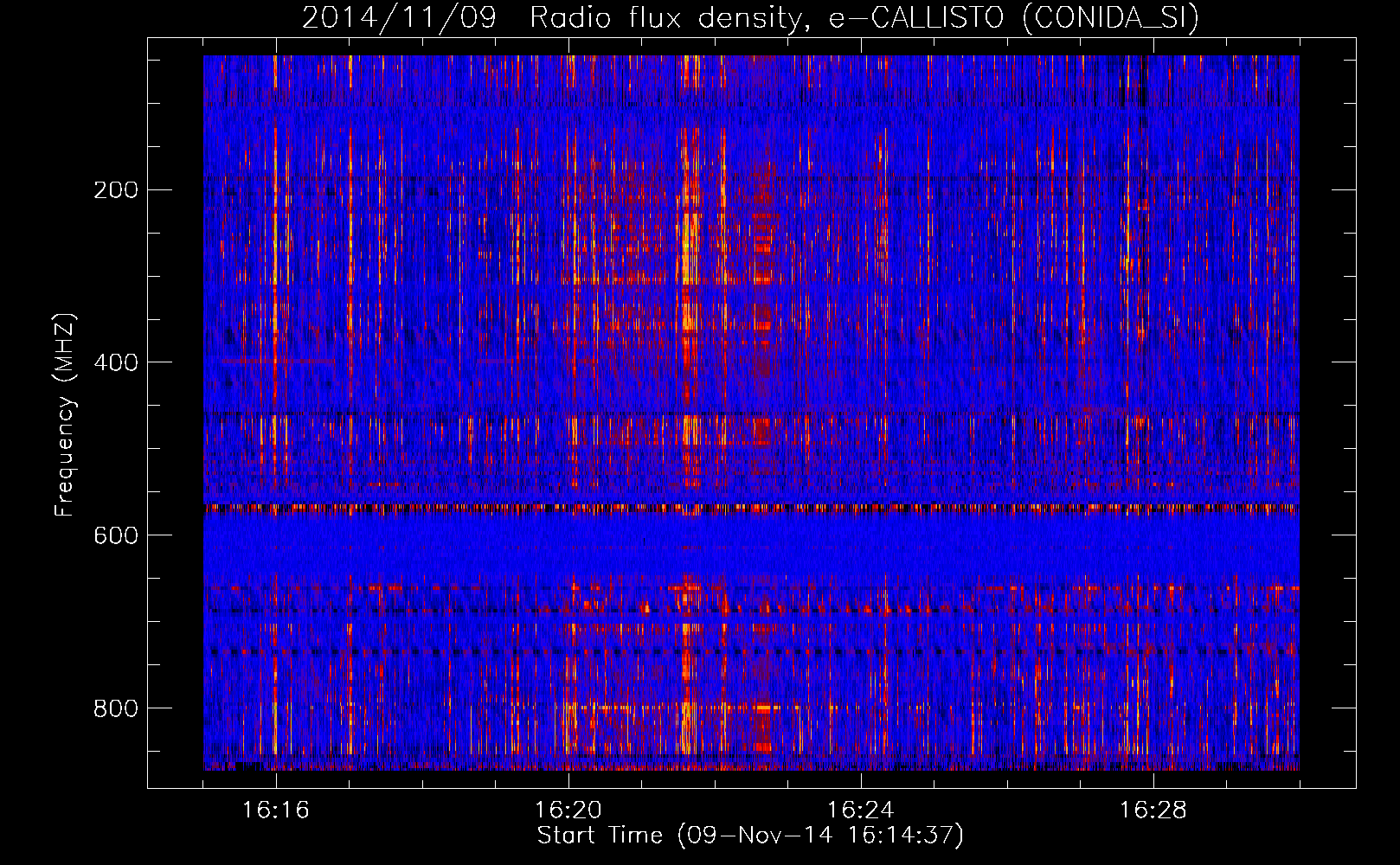Click the 'Frequency (MHZ)' axis label
This screenshot has width=1400, height=865.
click(65, 414)
